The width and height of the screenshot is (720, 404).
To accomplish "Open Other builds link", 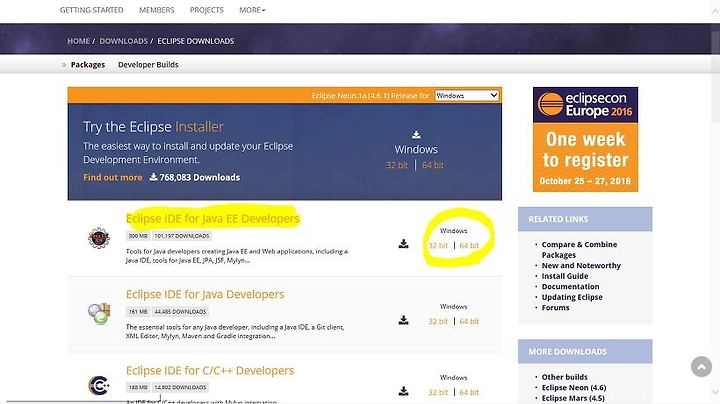I will pos(564,377).
